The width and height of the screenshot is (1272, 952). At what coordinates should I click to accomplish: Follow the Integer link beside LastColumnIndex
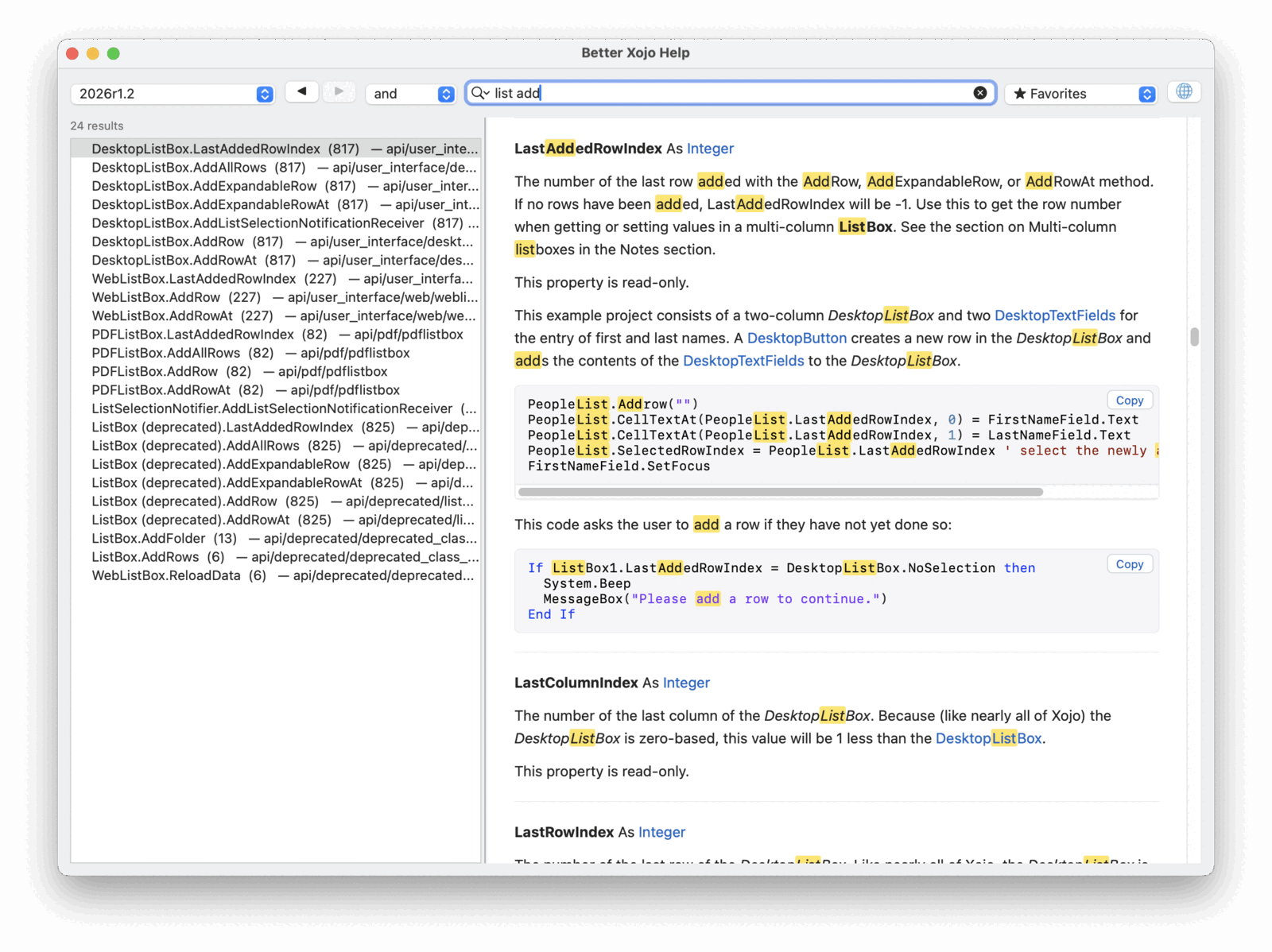[686, 683]
